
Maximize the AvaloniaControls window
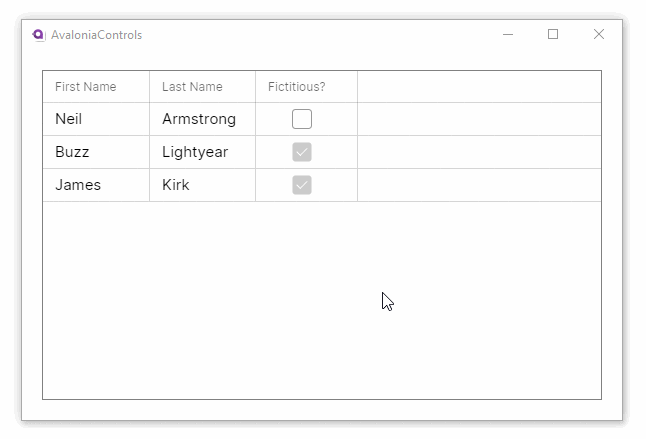click(x=553, y=34)
